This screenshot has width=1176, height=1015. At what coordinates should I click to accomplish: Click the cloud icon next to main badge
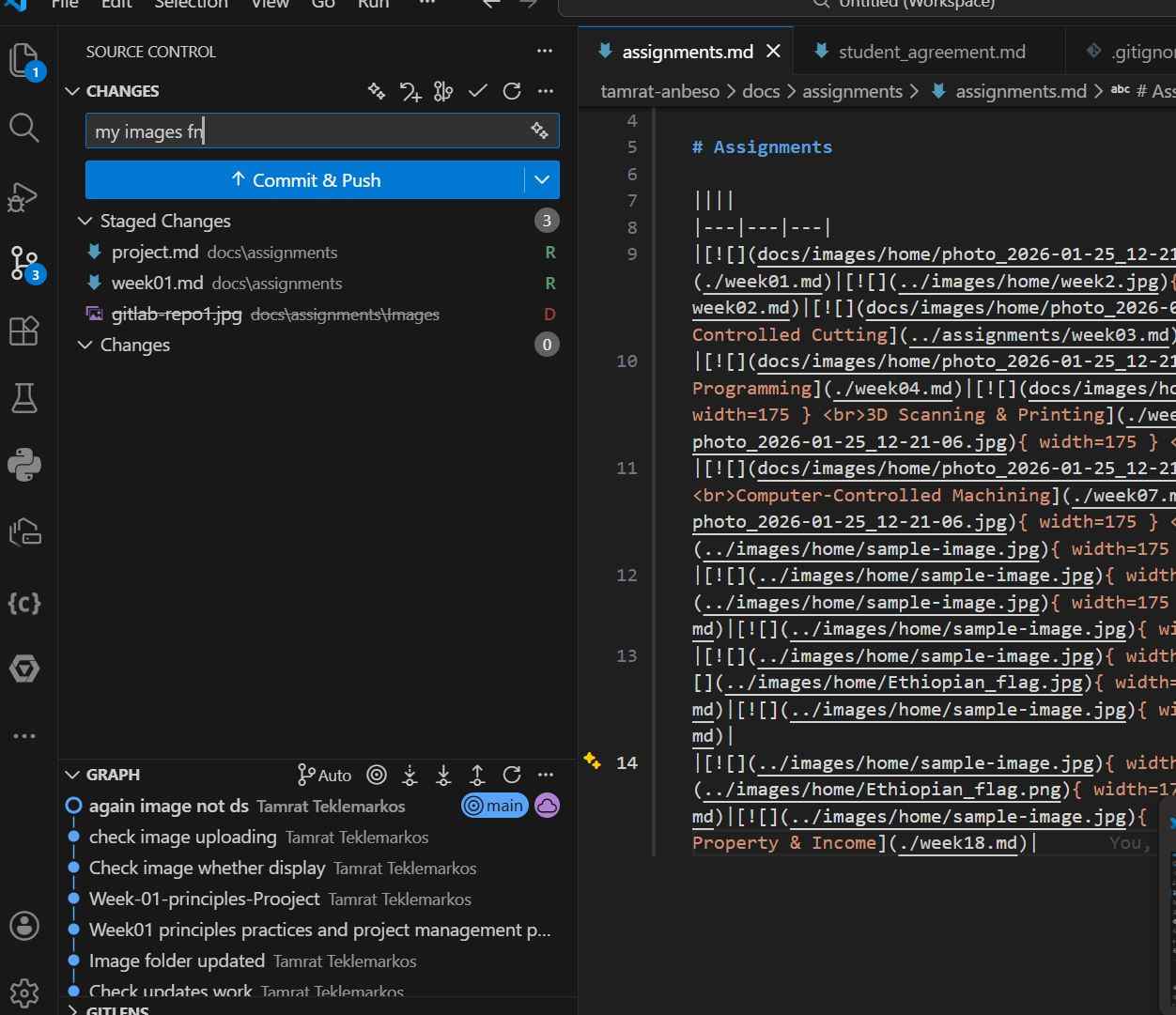tap(547, 806)
